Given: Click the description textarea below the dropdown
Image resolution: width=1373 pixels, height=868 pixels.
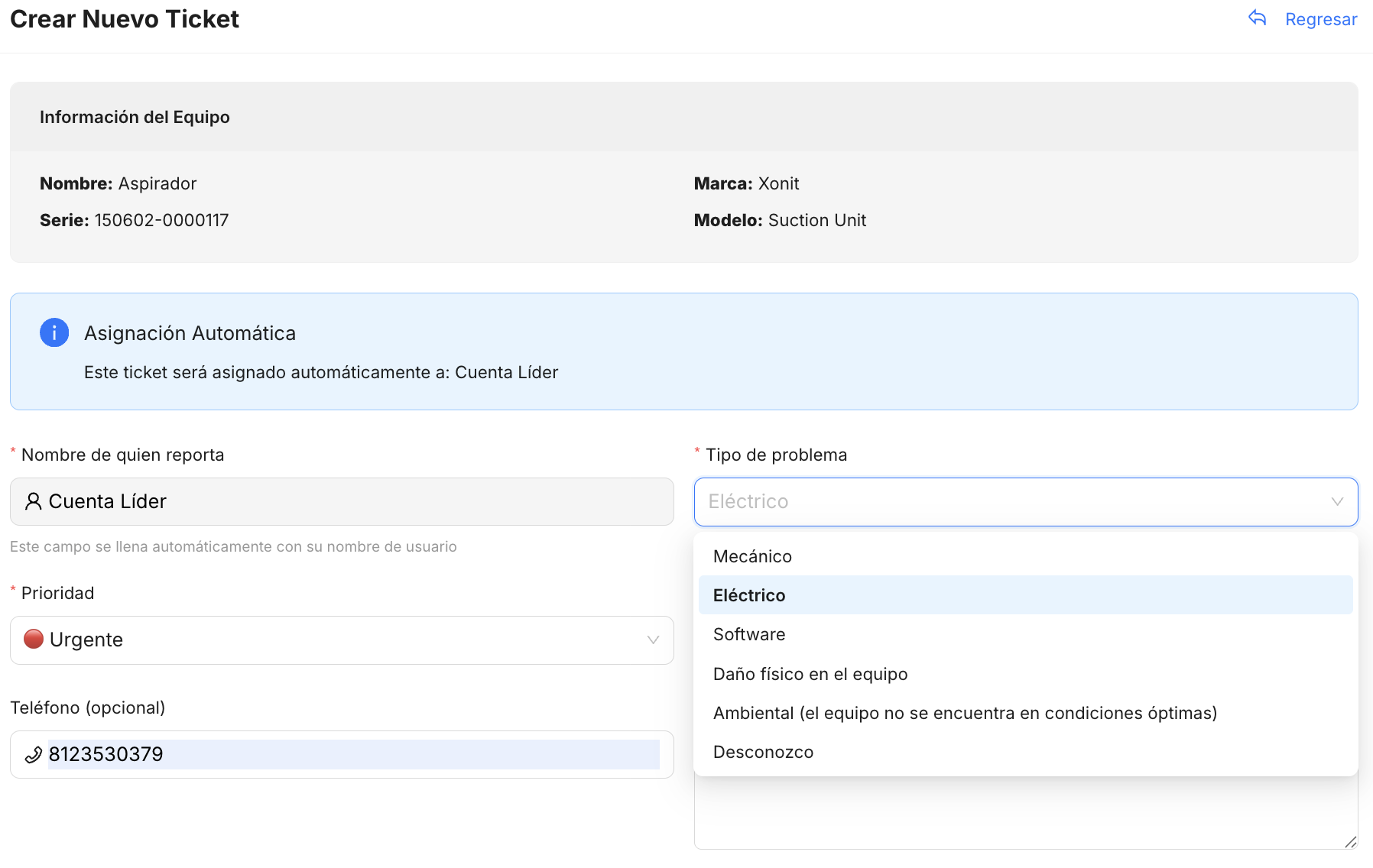Looking at the screenshot, I should pos(1024,814).
